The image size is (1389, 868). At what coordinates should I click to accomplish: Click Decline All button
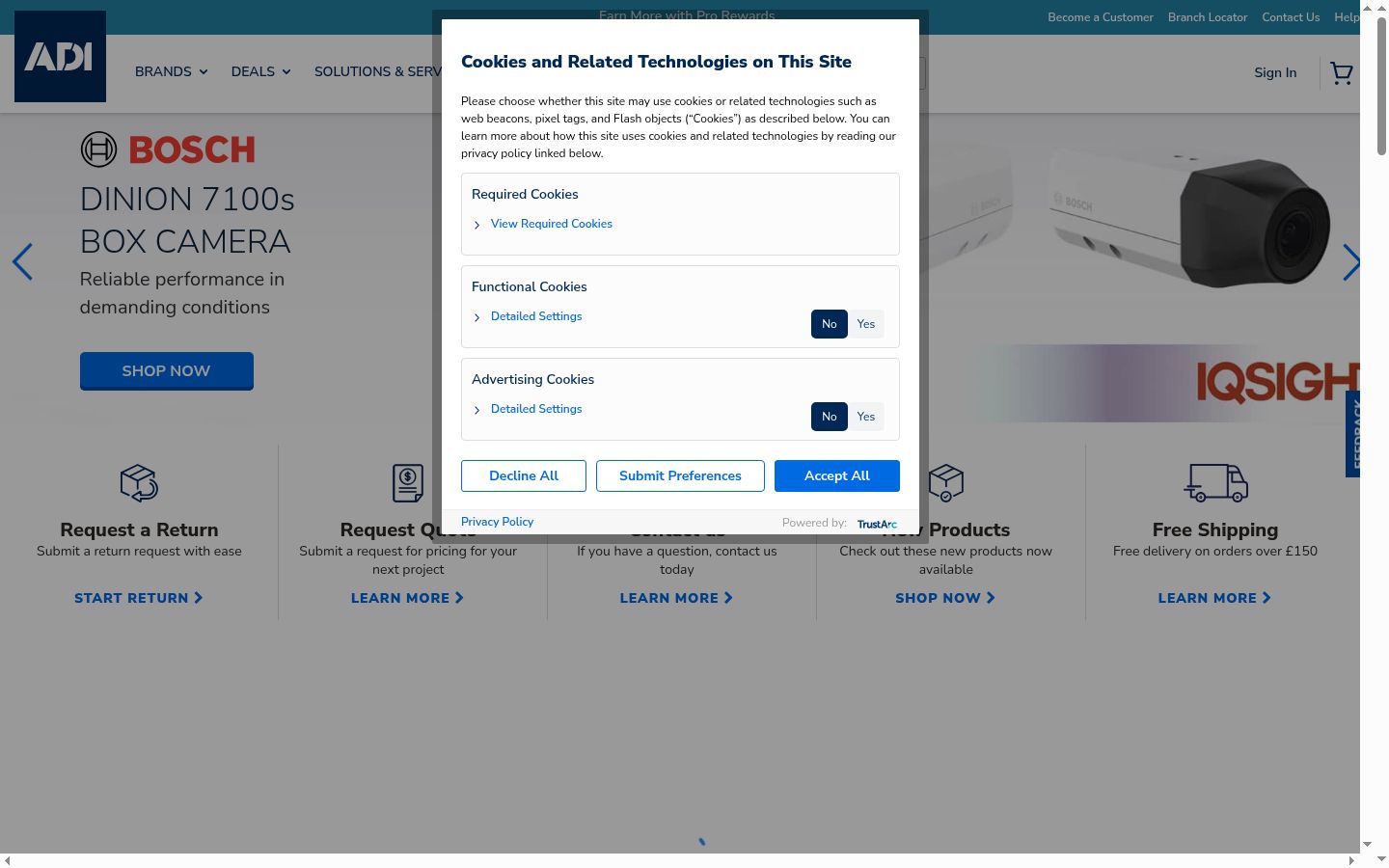click(524, 475)
